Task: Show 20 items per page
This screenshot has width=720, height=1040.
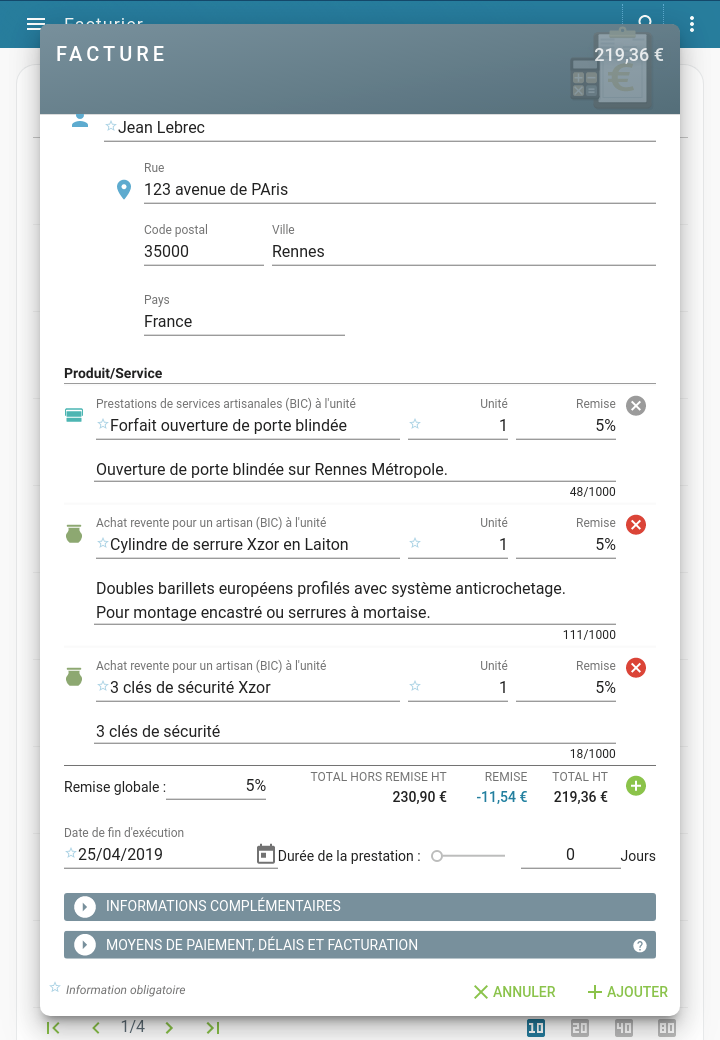Action: [x=579, y=1028]
